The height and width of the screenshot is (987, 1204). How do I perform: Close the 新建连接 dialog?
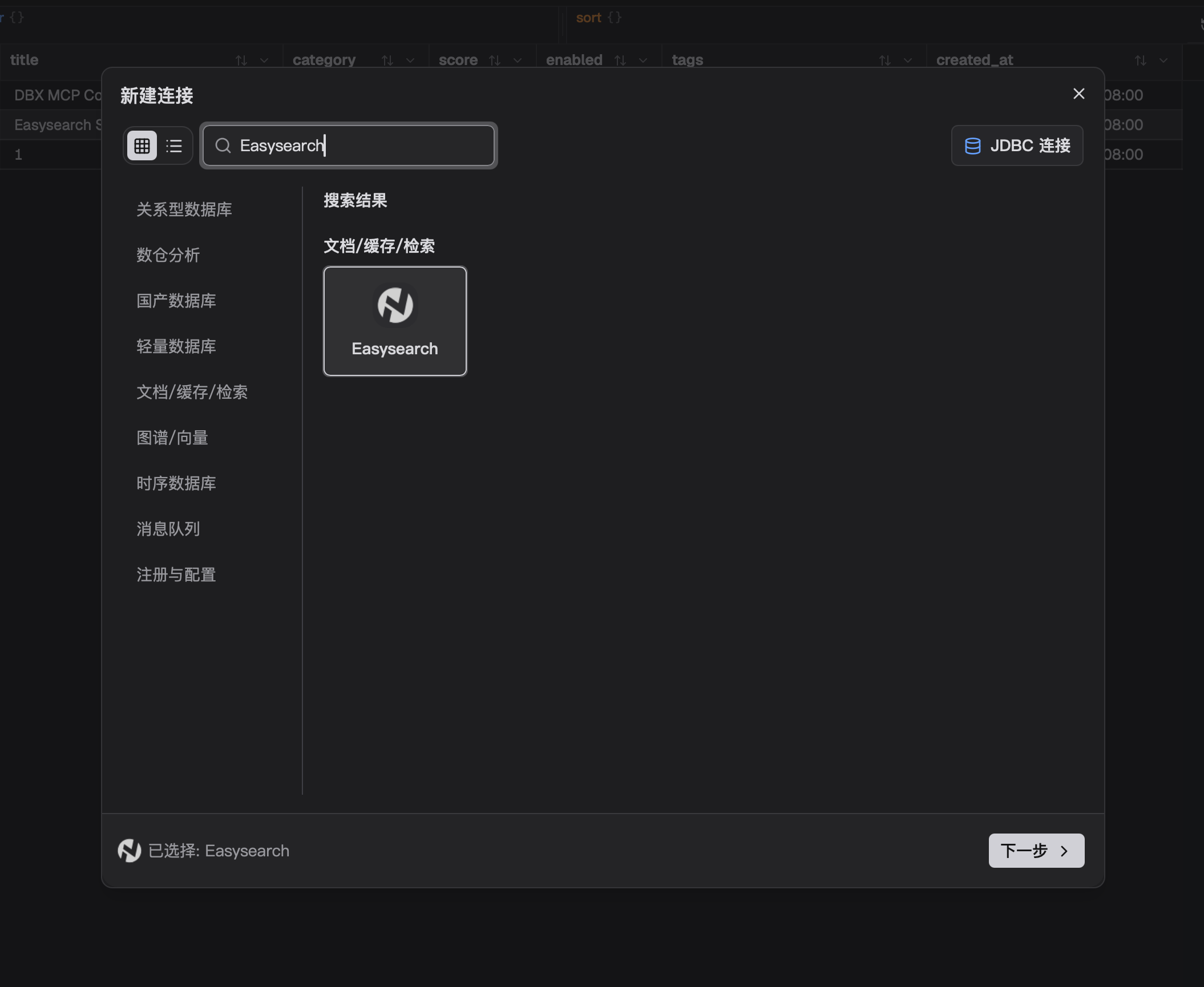(x=1078, y=94)
